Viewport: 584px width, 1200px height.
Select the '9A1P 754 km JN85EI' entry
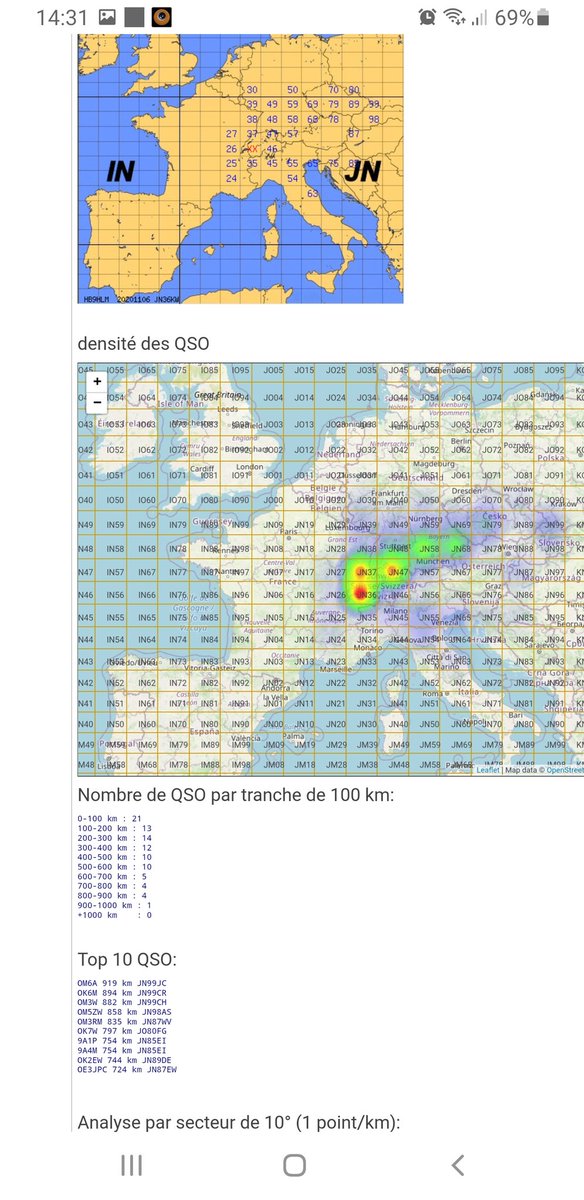[x=123, y=1041]
